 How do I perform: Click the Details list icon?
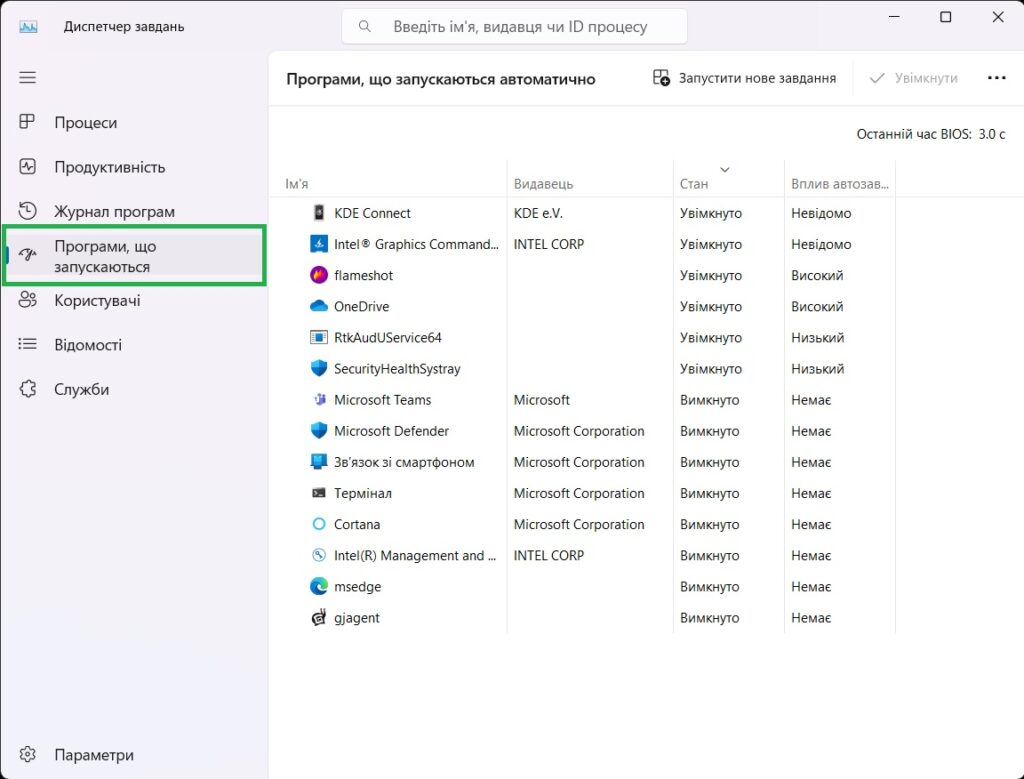(x=27, y=344)
